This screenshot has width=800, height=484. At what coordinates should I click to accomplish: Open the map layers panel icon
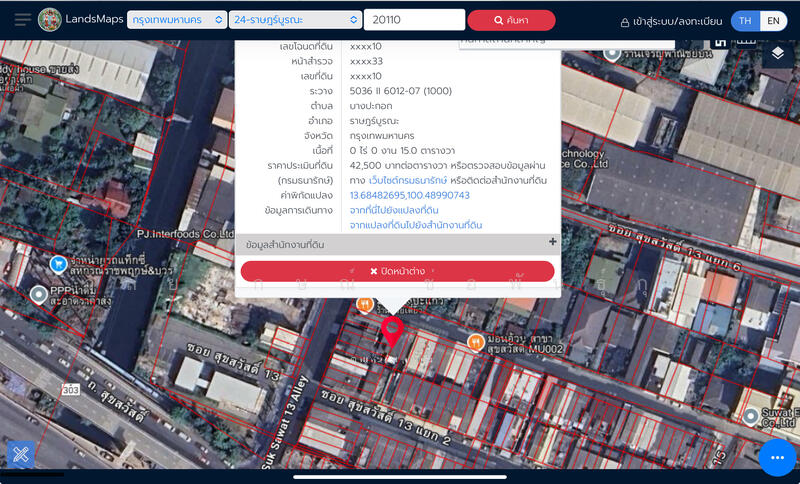777,54
